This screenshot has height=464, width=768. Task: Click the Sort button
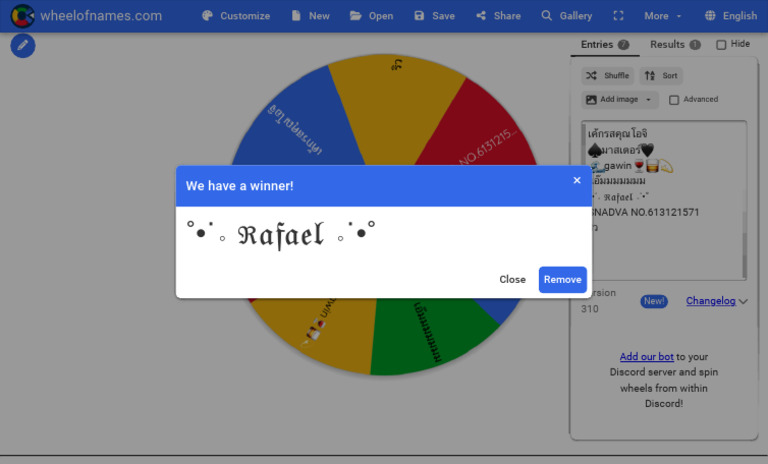[661, 75]
